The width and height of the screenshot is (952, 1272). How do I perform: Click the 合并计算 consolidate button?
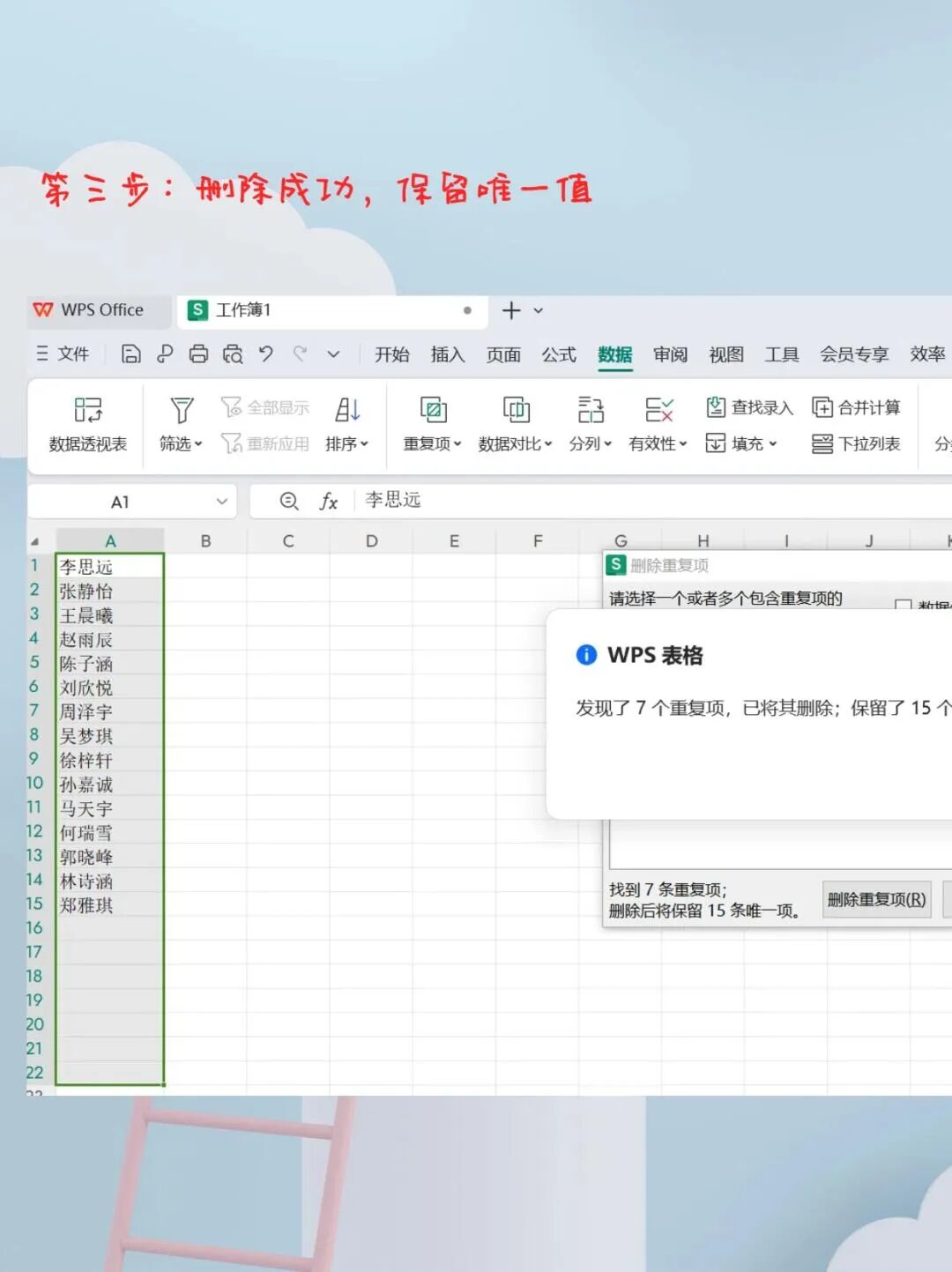(856, 407)
